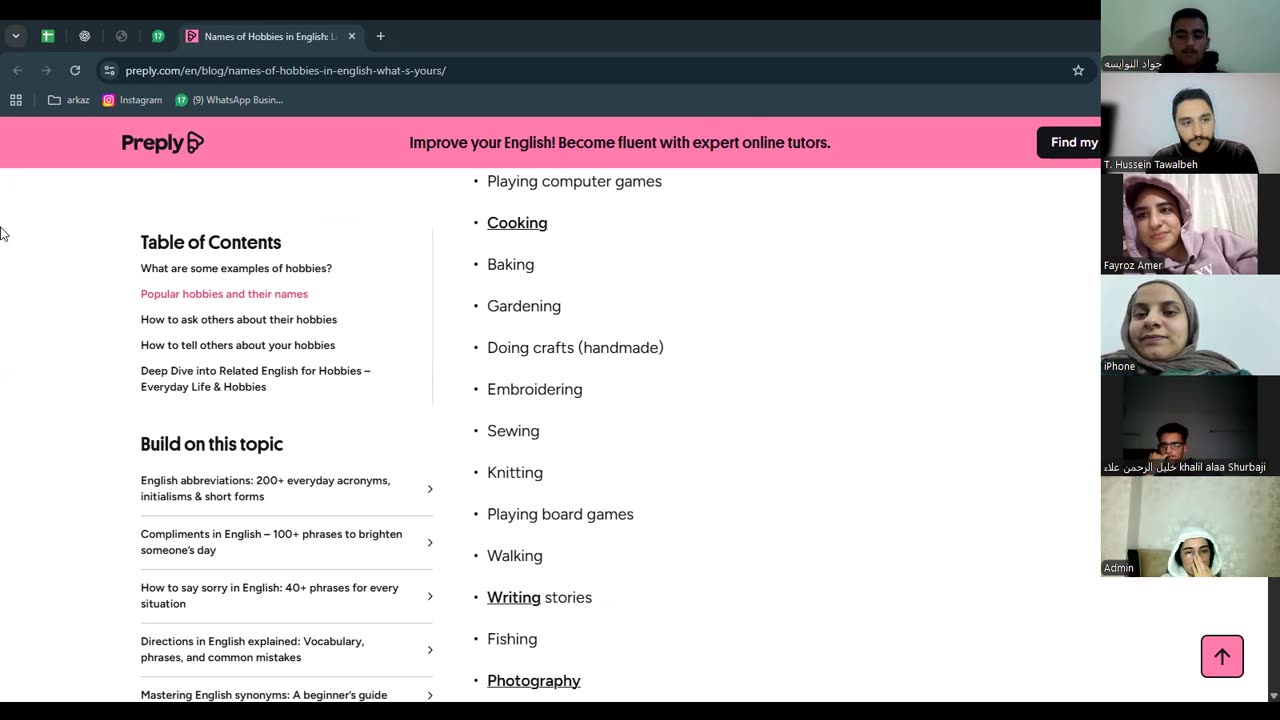The width and height of the screenshot is (1280, 720).
Task: Jump to Deep Dive into Related English section
Action: 256,379
